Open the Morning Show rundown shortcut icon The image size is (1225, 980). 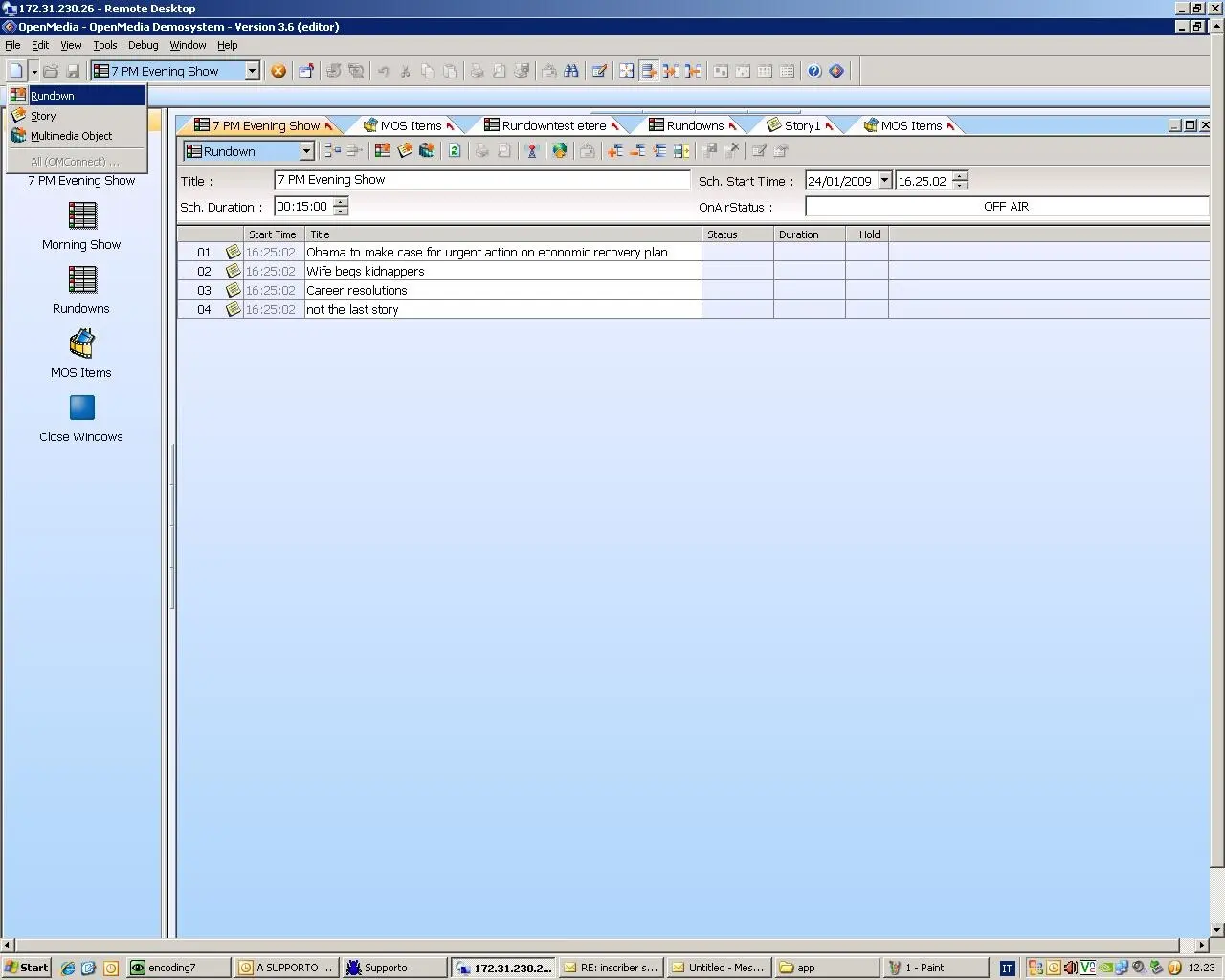[x=82, y=216]
